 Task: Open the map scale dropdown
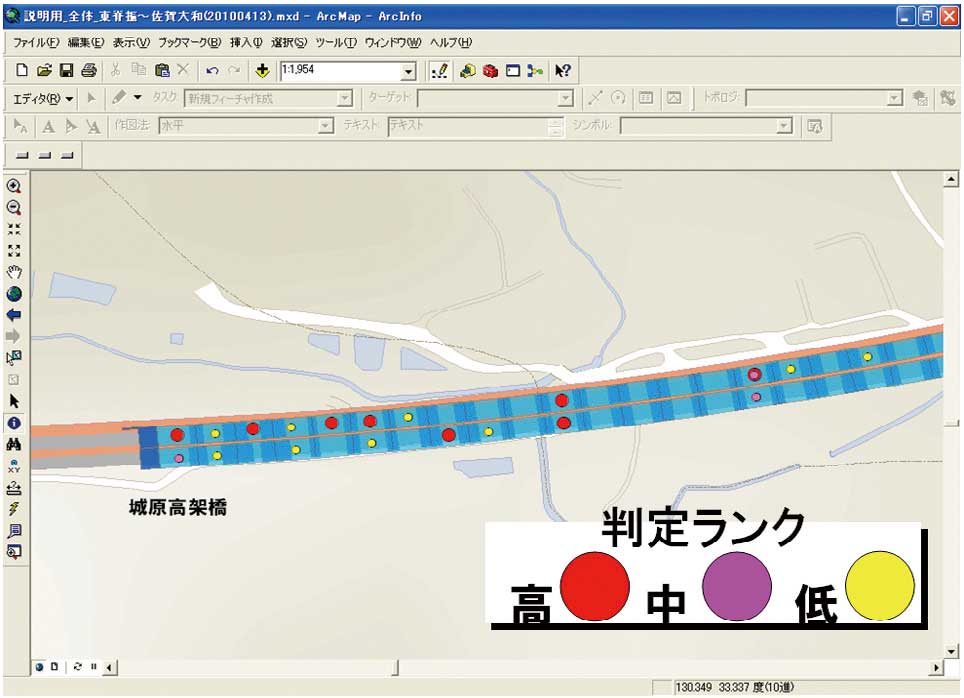(x=408, y=71)
